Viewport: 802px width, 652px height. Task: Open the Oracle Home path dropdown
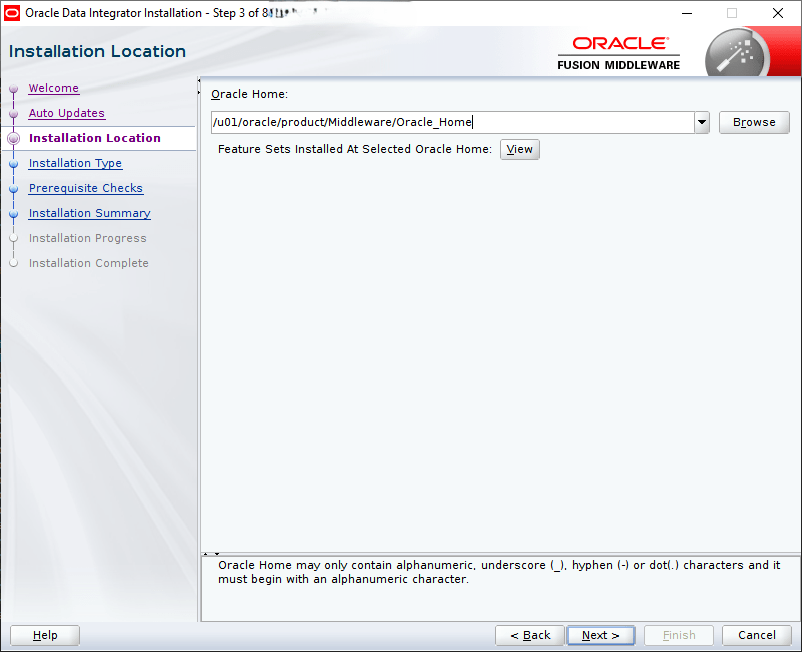[702, 122]
